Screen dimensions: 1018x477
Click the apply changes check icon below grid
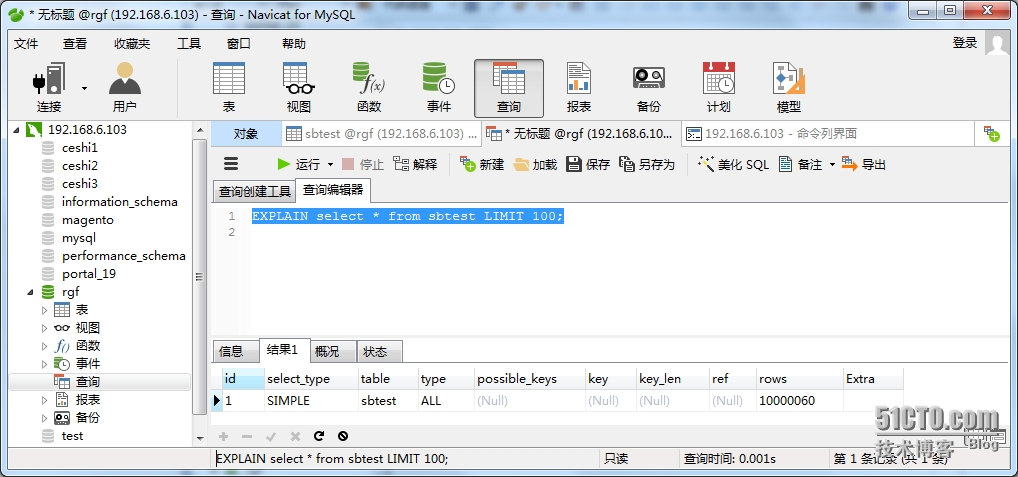click(x=271, y=437)
